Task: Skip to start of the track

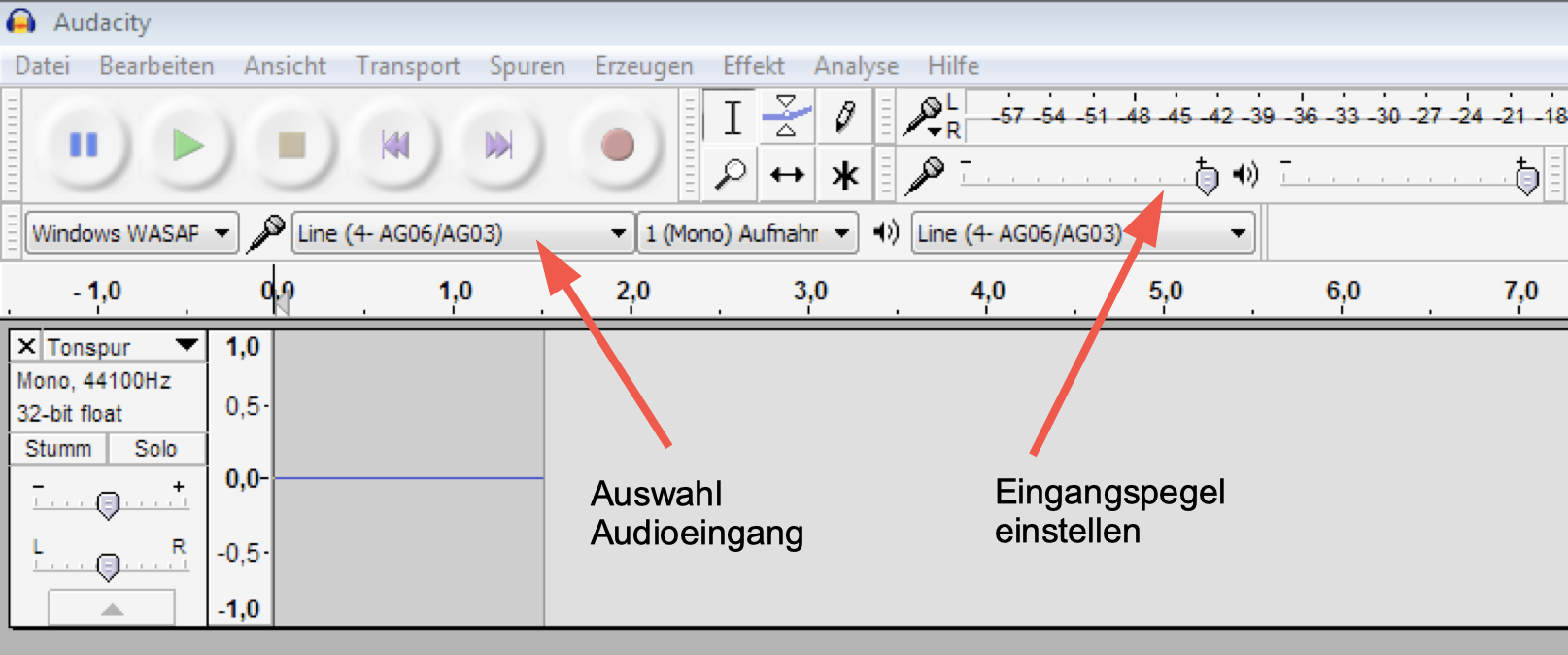Action: (x=395, y=146)
